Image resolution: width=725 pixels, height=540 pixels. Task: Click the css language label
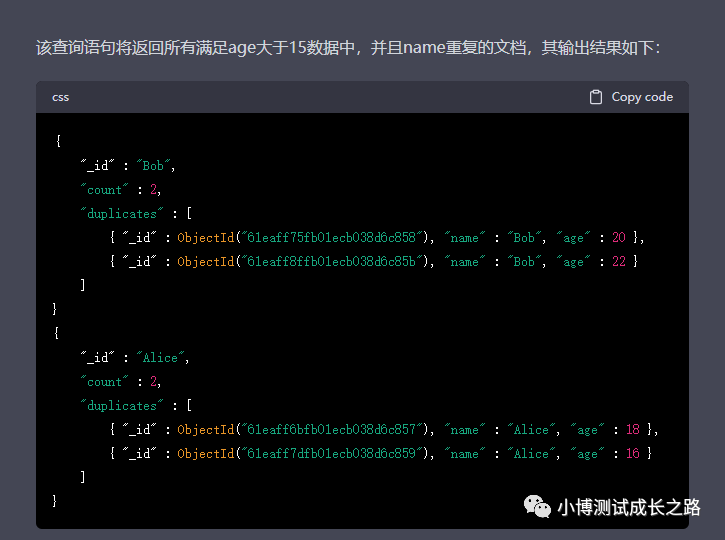(x=61, y=98)
